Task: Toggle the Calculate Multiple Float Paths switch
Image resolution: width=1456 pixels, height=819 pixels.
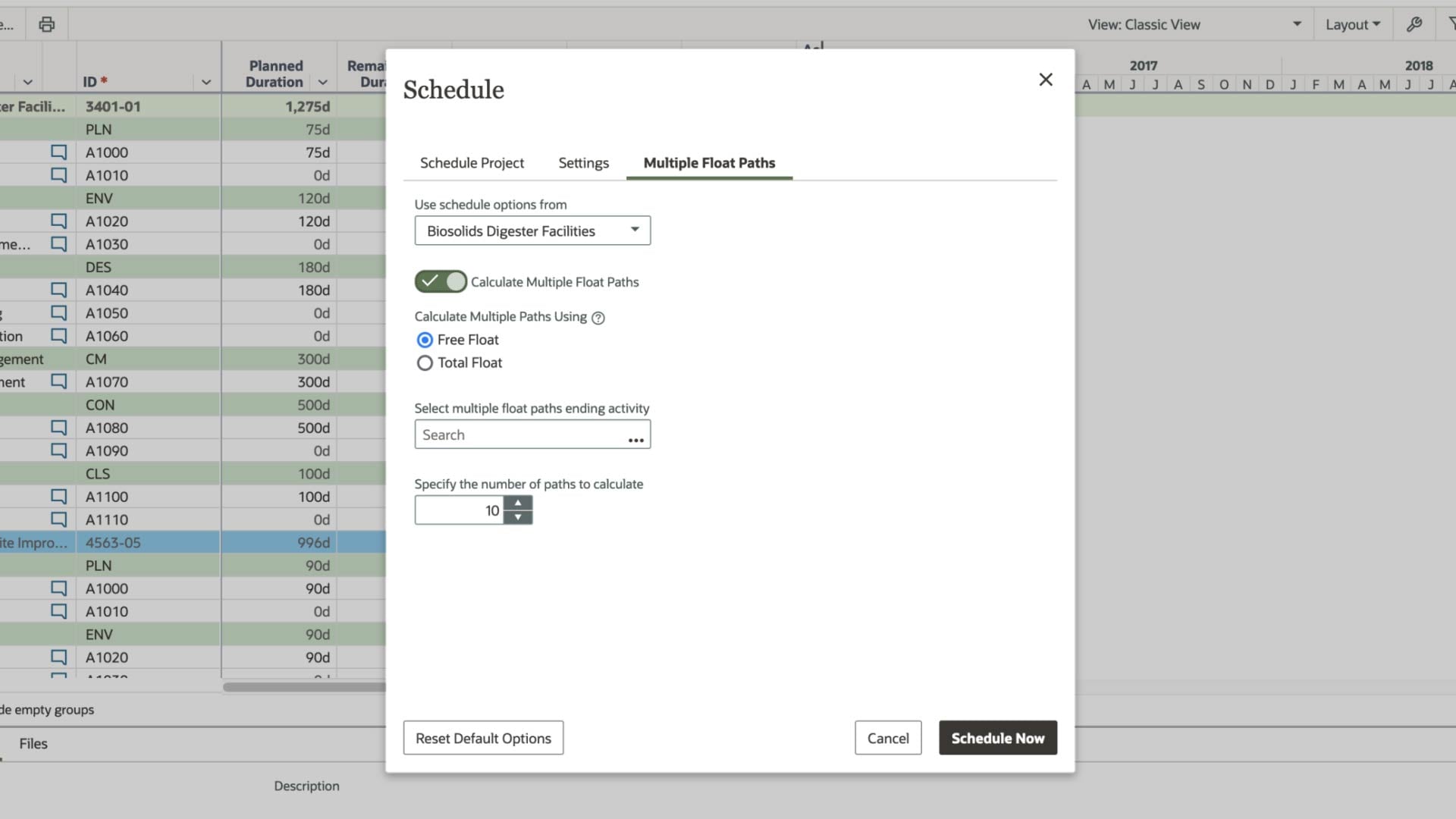Action: tap(441, 281)
